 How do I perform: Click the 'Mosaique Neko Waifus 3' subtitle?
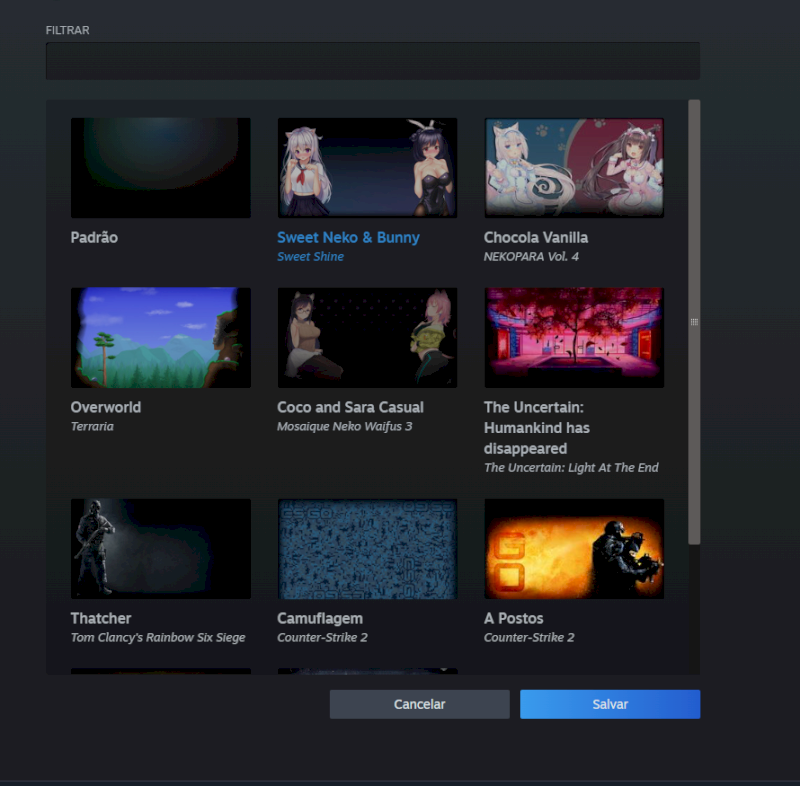(344, 426)
